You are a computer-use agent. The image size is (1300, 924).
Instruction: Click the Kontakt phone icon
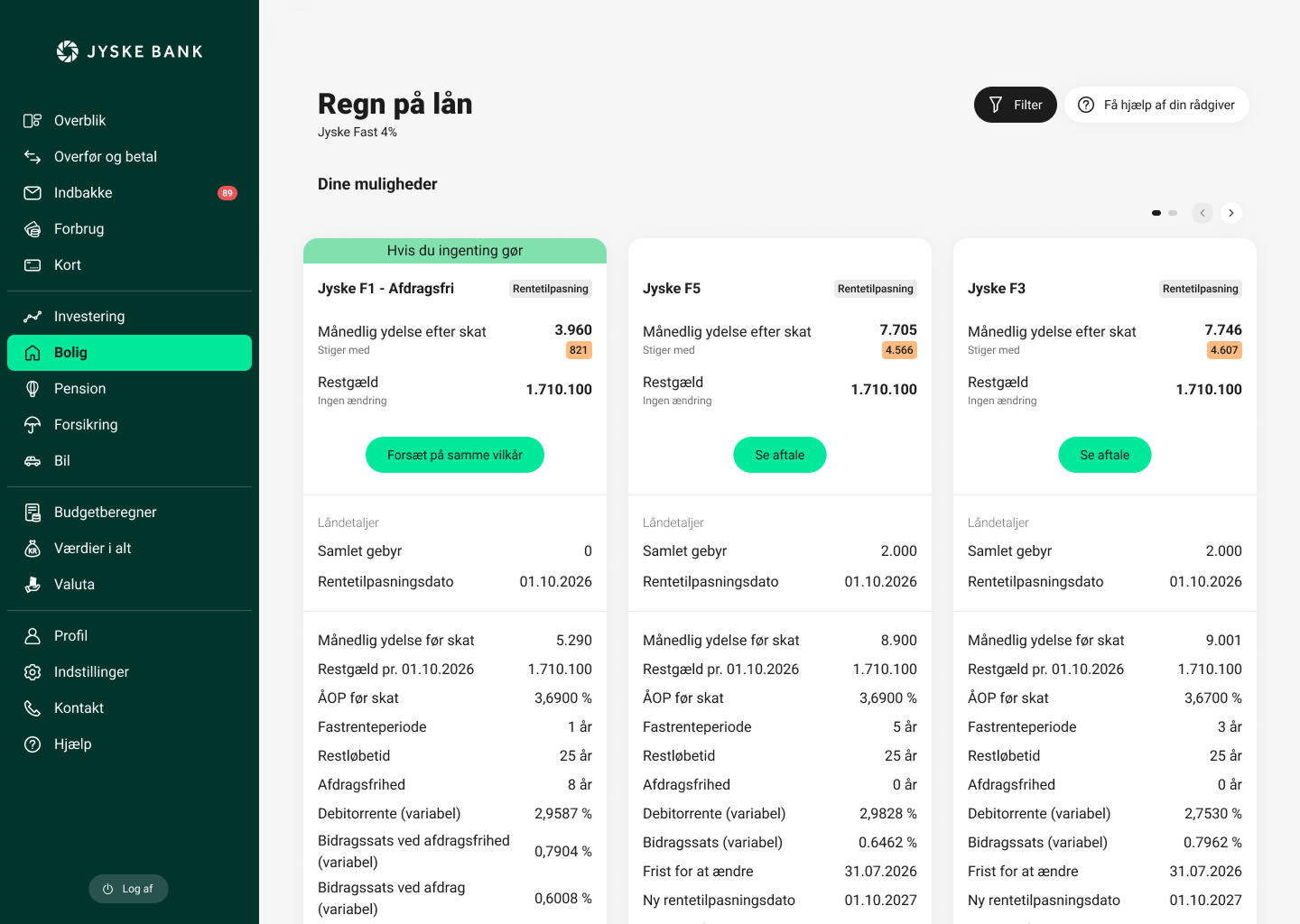[x=32, y=708]
